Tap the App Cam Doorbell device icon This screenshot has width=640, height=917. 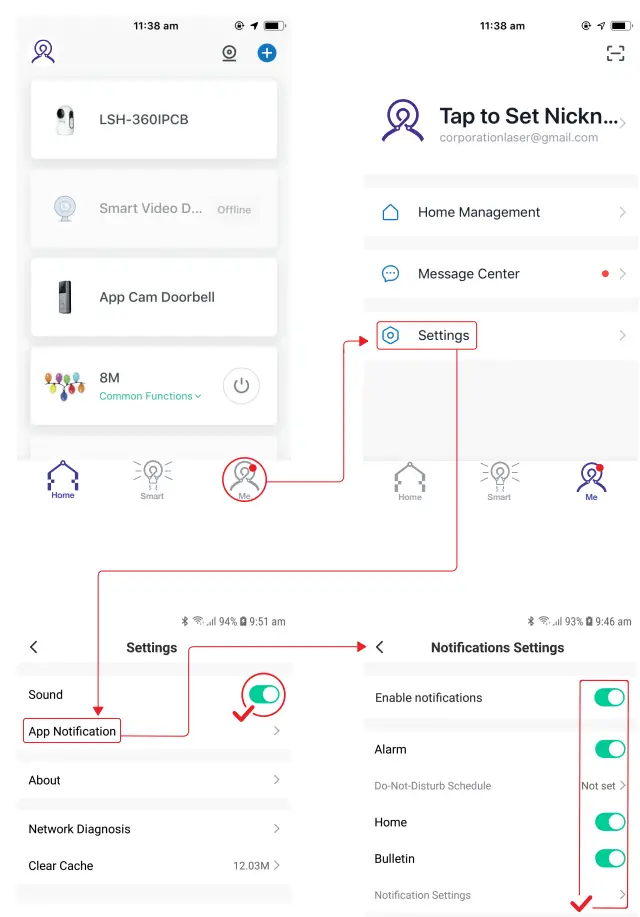[65, 297]
